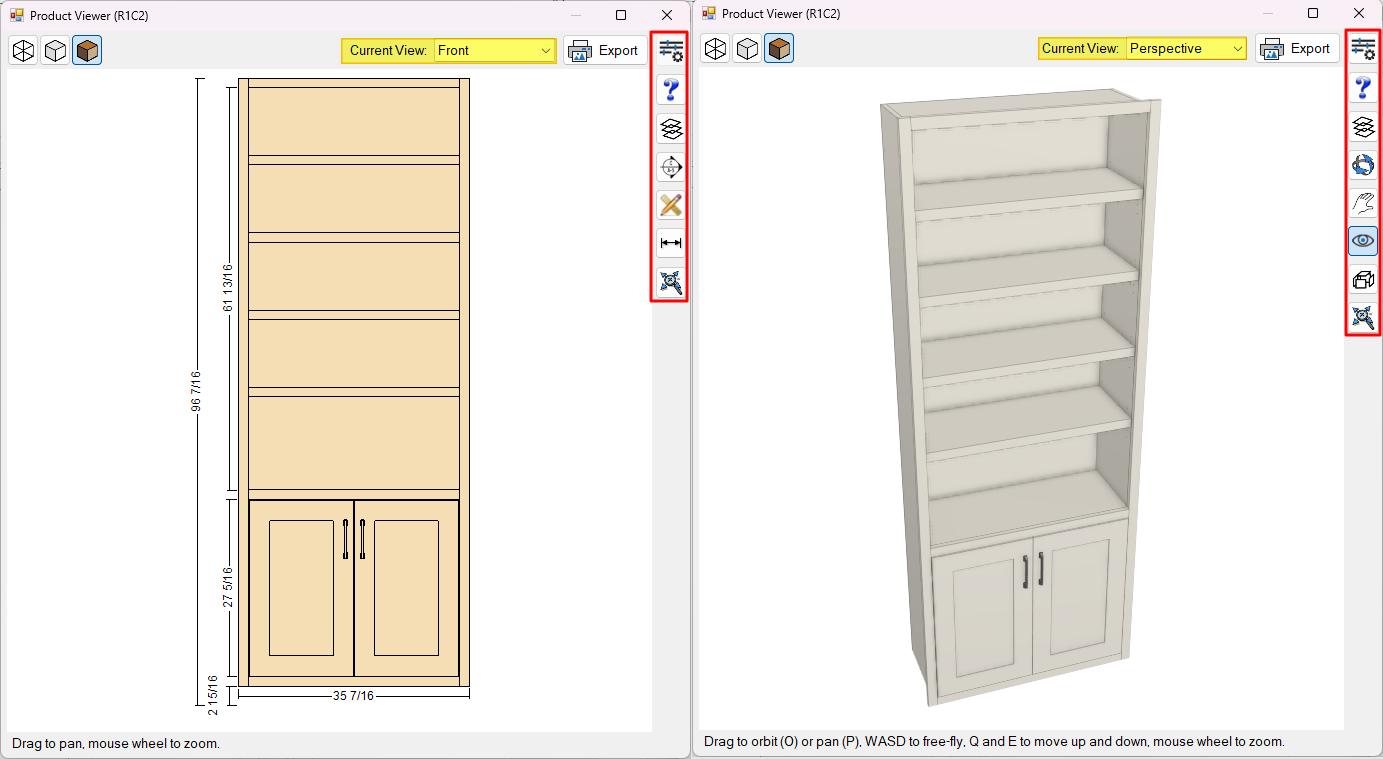This screenshot has height=759, width=1383.
Task: Expand the Current View dropdown showing Perspective
Action: click(x=1186, y=48)
